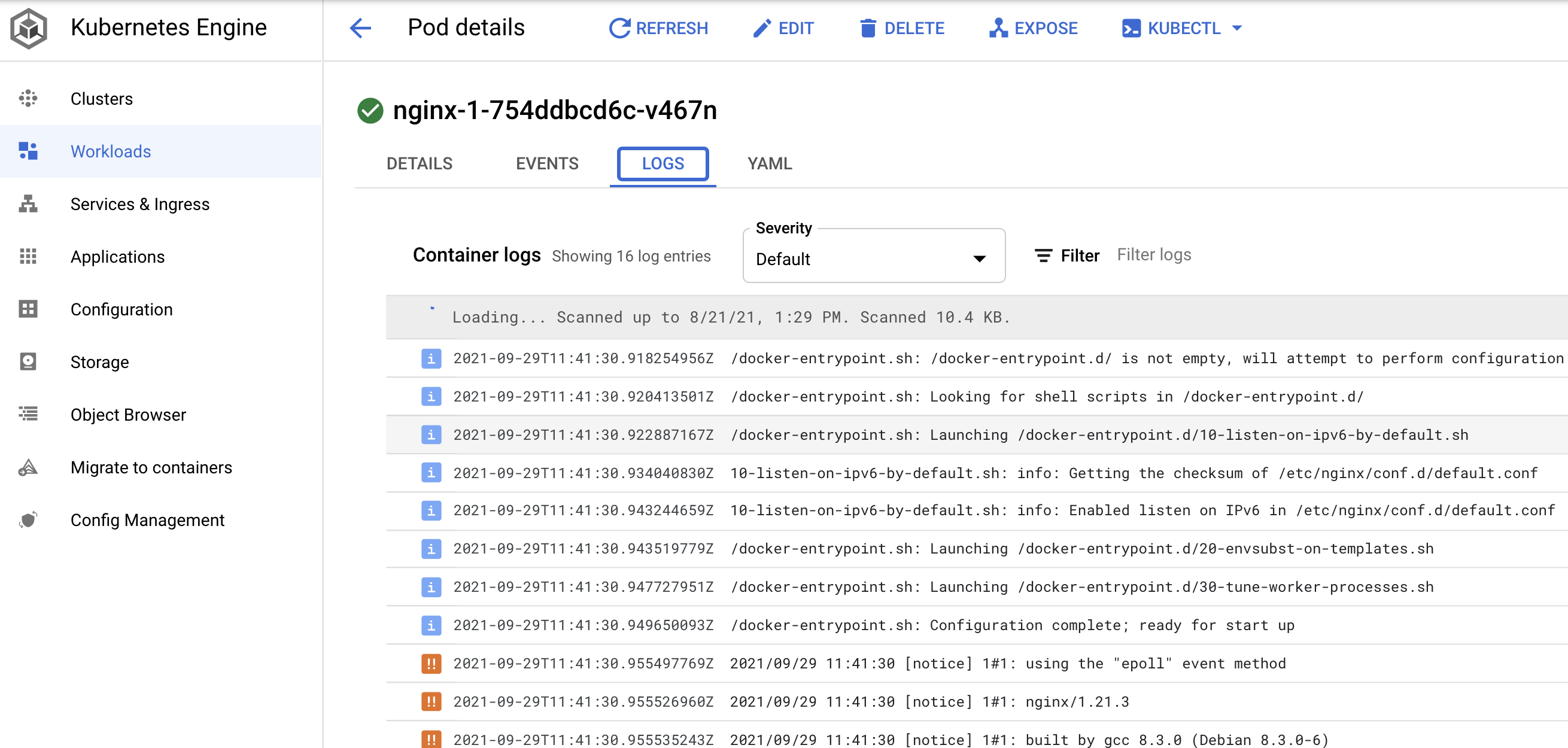Click timestamp 2021-09-29T11:41:30.955526960Z
Screen dimensions: 1568x748
pos(583,702)
